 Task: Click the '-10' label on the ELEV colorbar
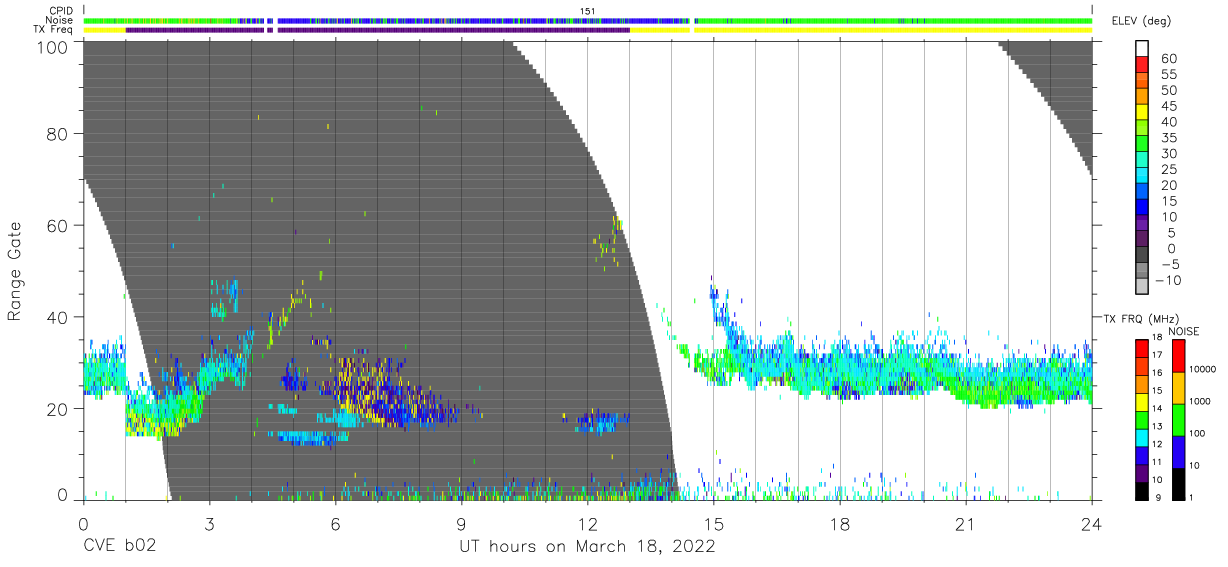(1167, 280)
